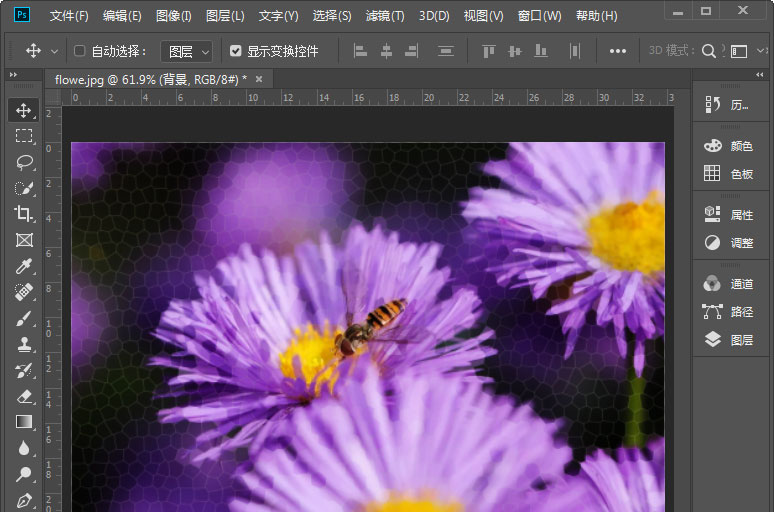The height and width of the screenshot is (512, 774).
Task: Select the Eyedropper tool
Action: [x=24, y=266]
